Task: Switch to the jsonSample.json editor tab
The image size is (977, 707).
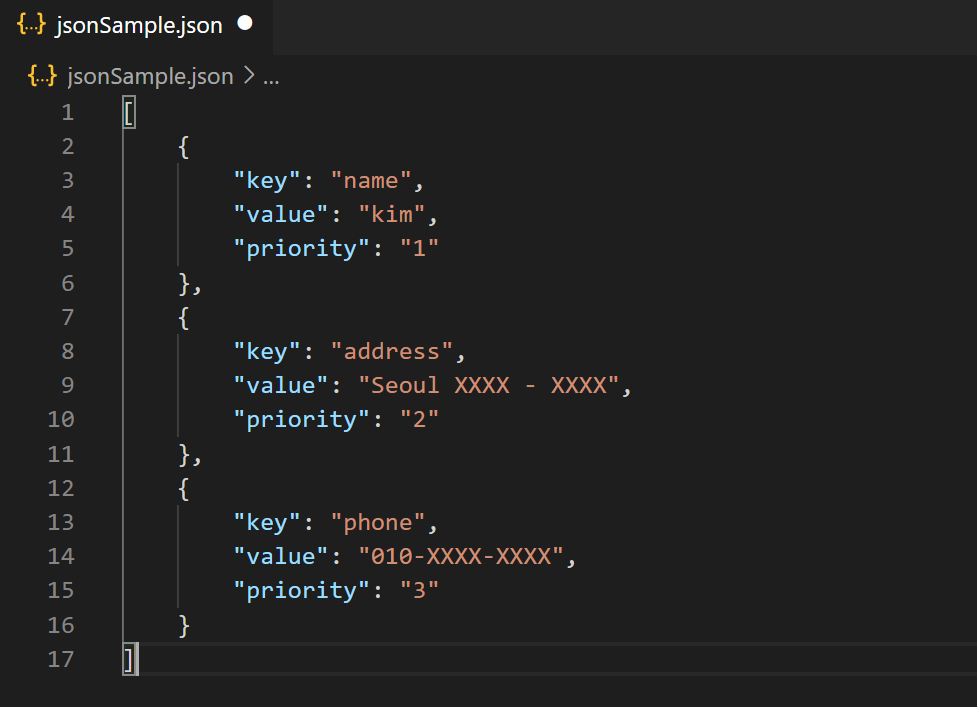Action: tap(135, 25)
